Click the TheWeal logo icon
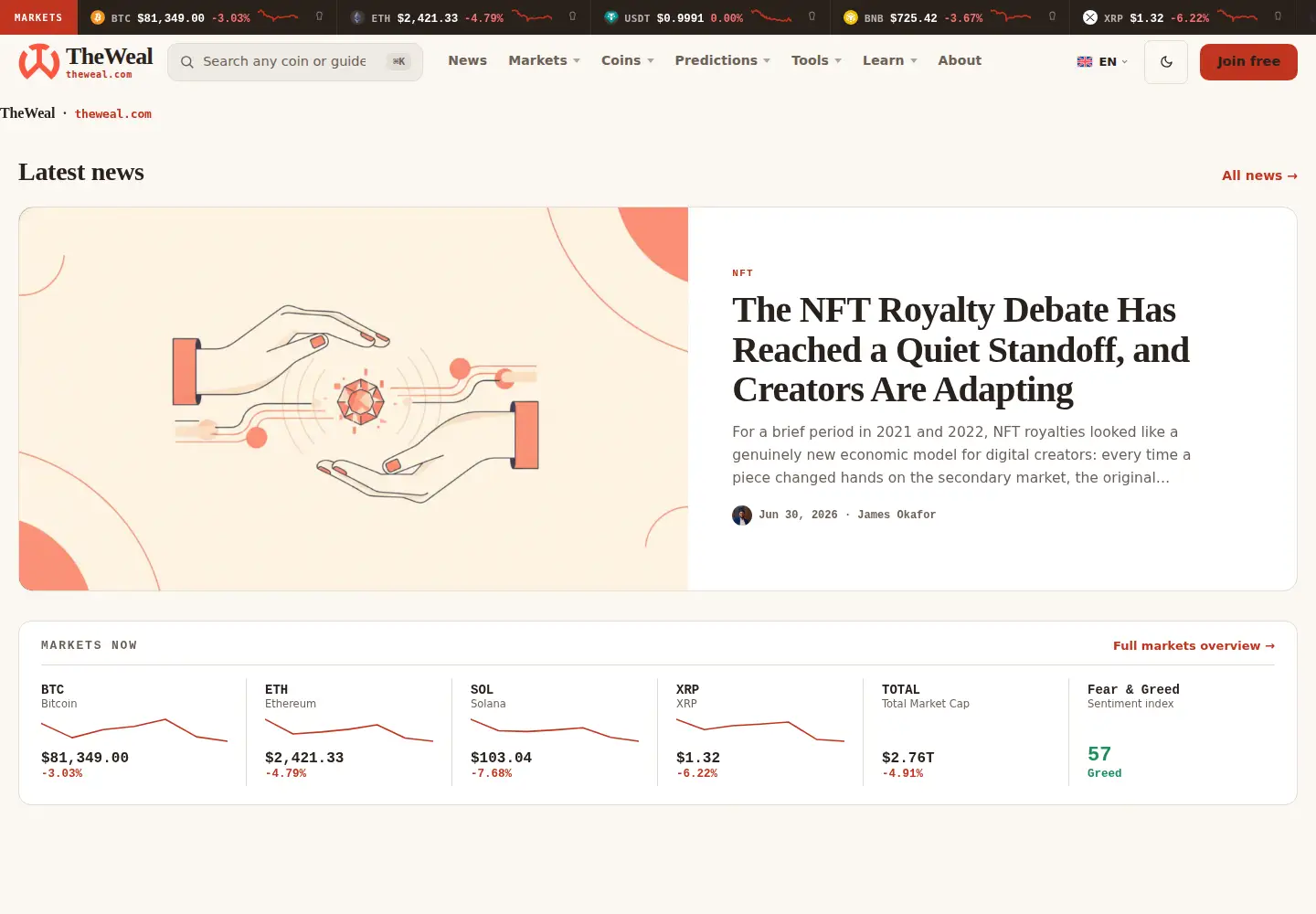Image resolution: width=1316 pixels, height=914 pixels. 39,62
